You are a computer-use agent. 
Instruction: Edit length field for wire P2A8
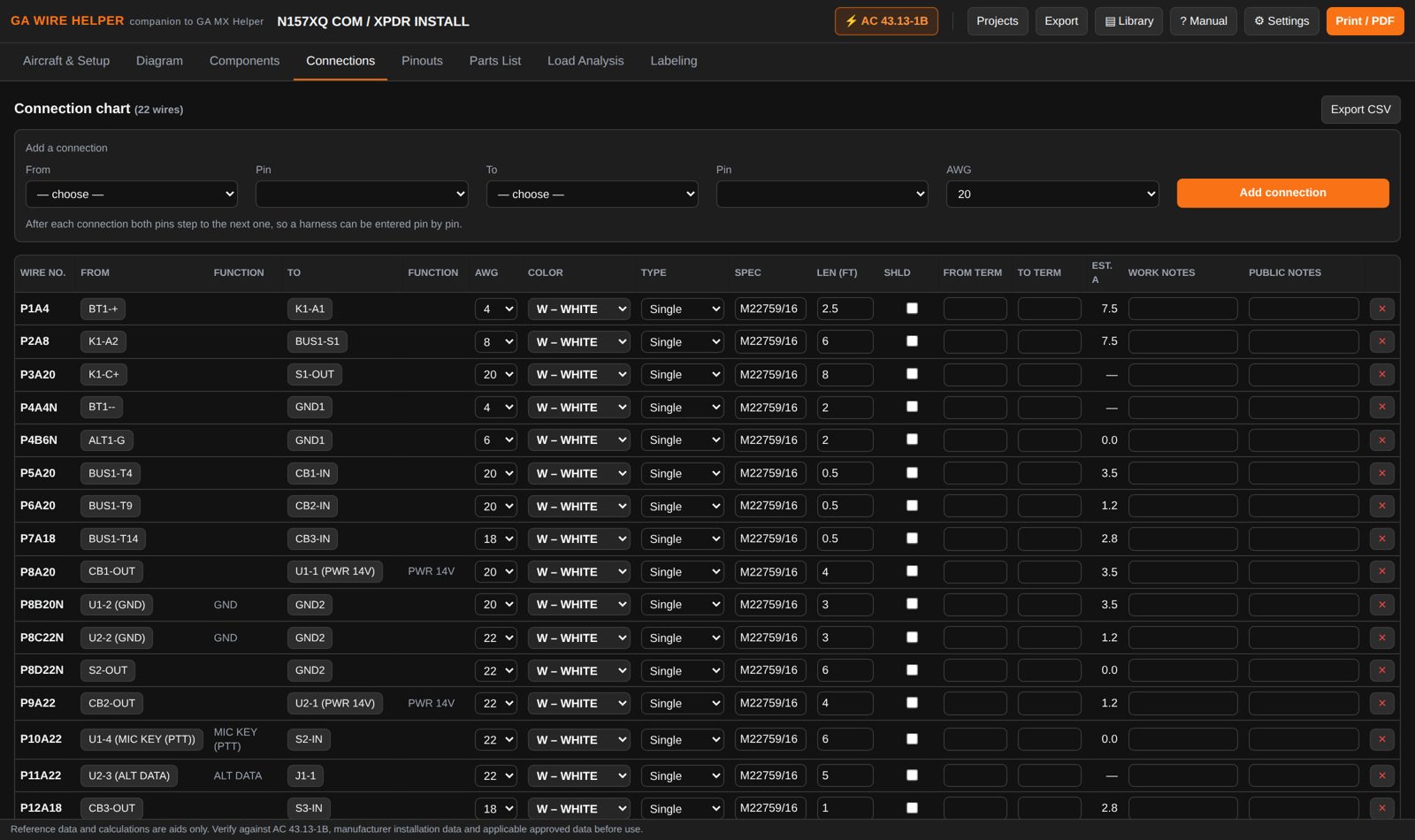click(x=845, y=341)
